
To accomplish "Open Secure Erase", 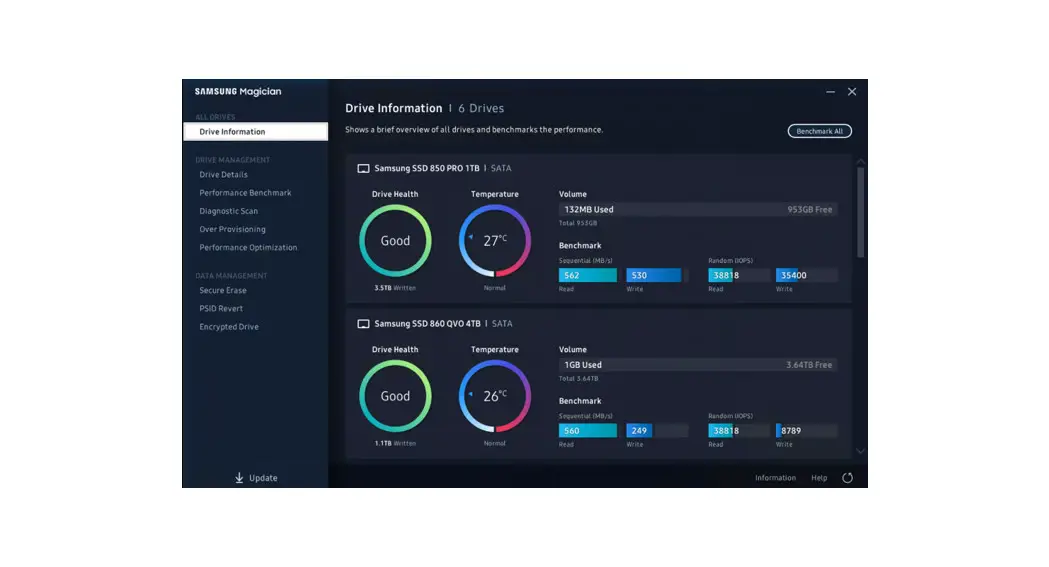I will (223, 290).
